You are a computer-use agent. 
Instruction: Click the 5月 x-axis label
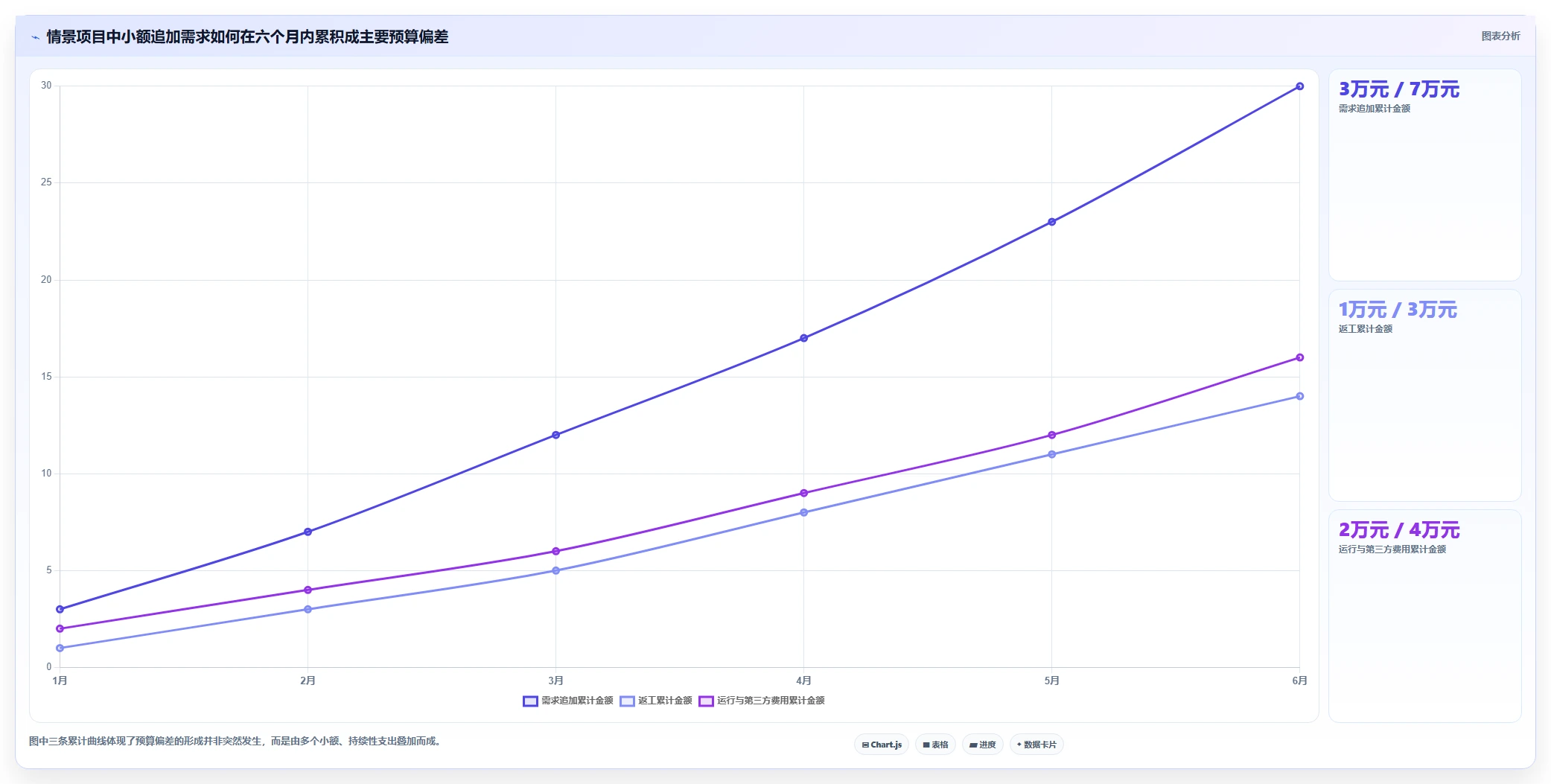coord(1051,681)
